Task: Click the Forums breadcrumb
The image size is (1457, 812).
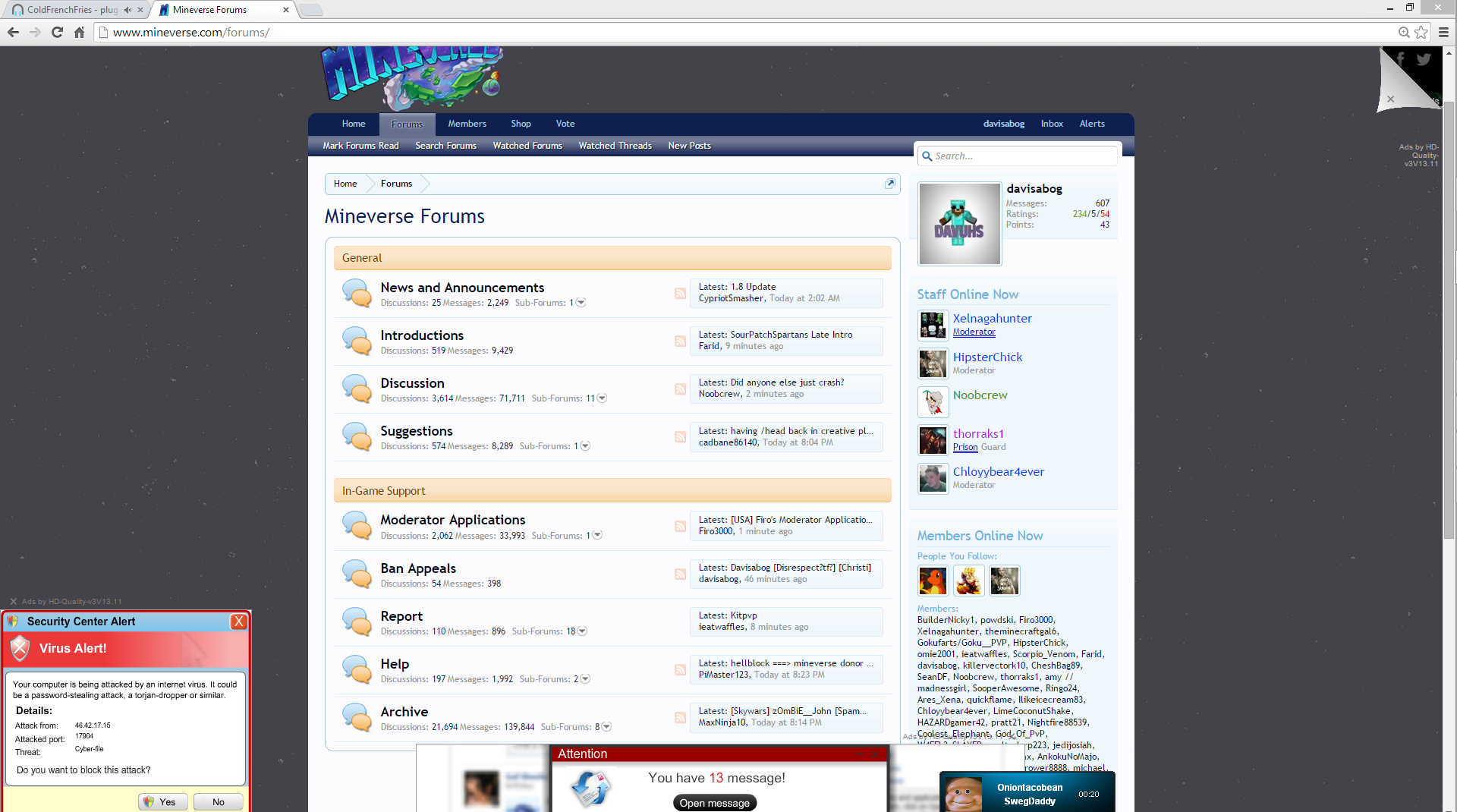Action: coord(396,184)
